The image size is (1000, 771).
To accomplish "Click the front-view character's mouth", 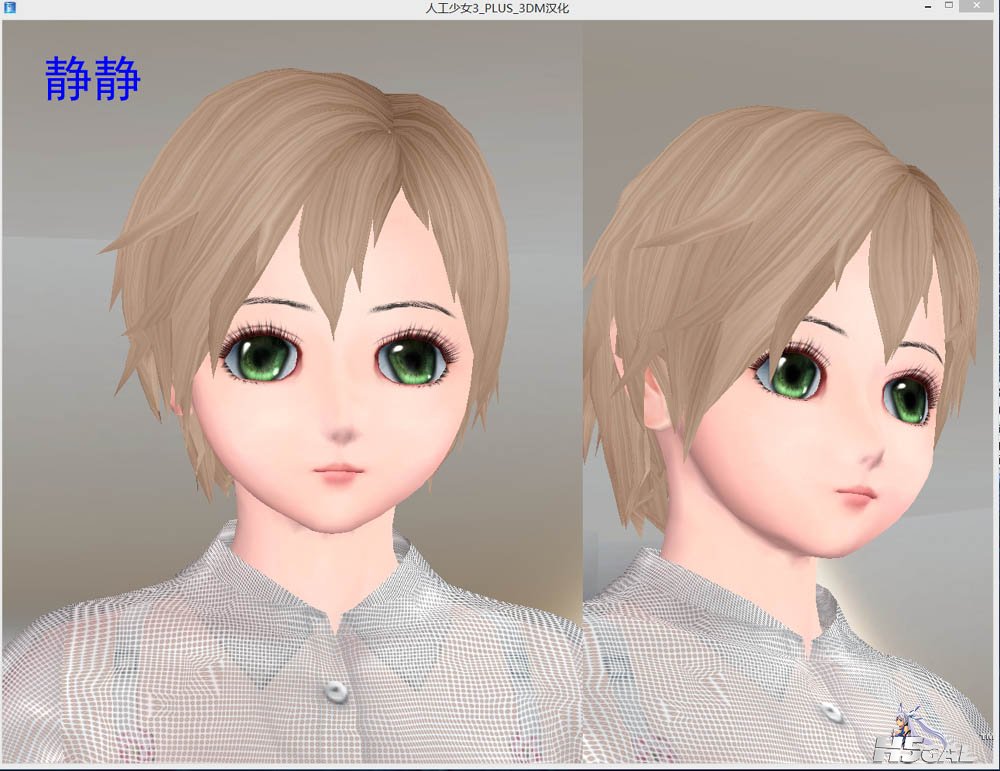I will 337,470.
